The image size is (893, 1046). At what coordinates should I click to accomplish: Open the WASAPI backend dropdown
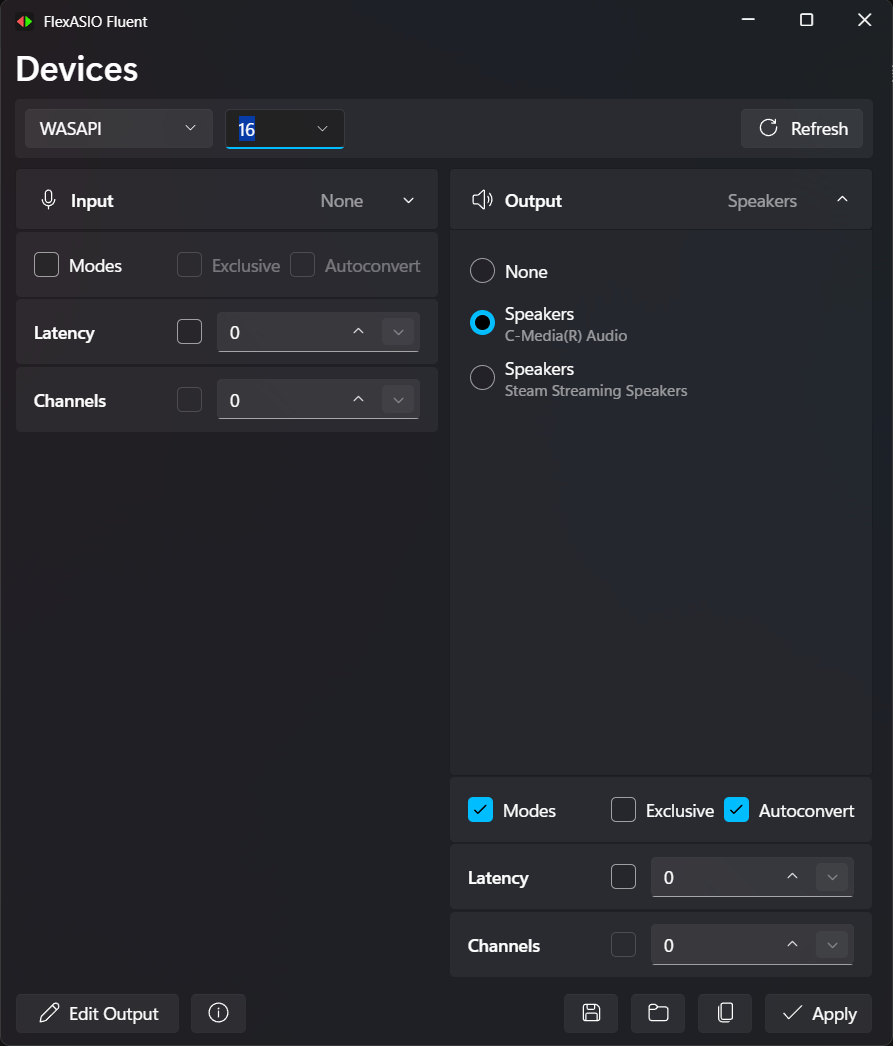119,128
